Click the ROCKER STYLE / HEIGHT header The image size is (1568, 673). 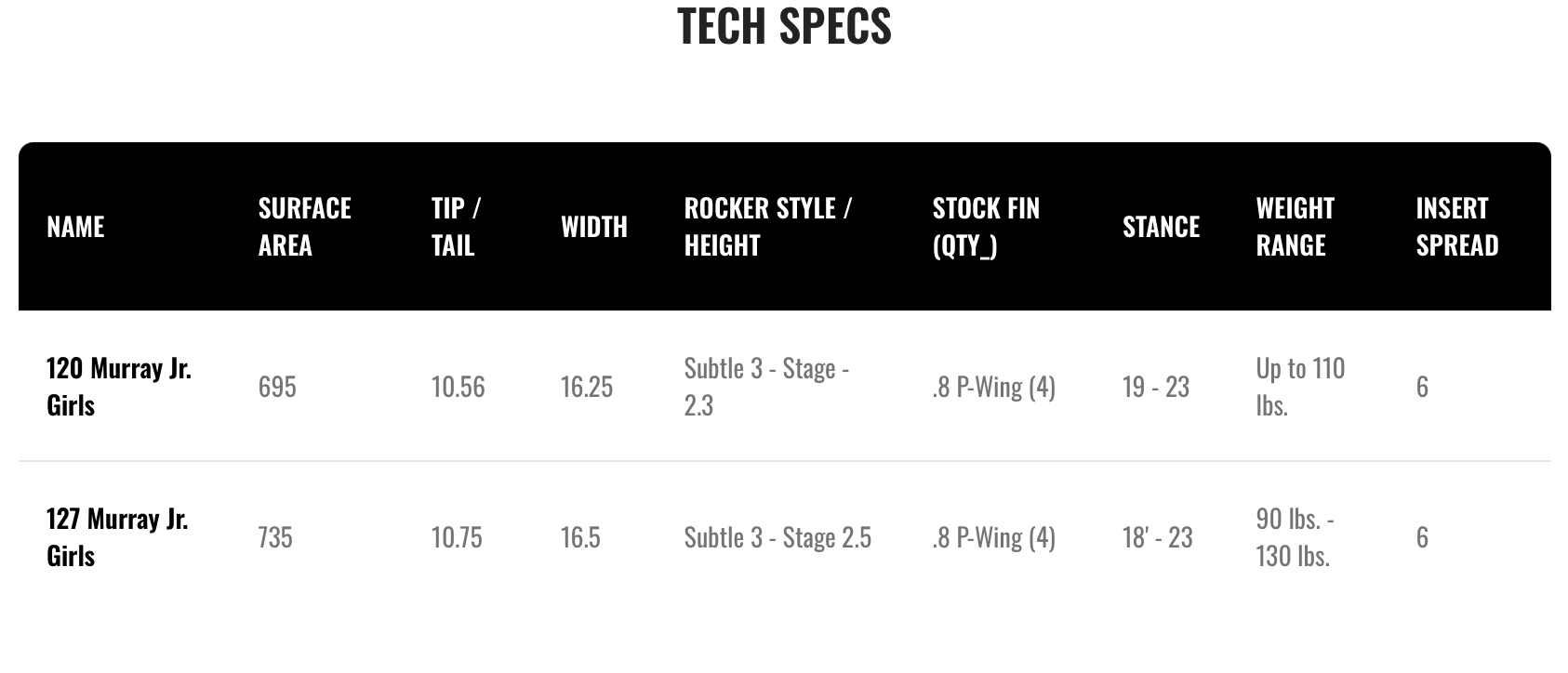(x=768, y=227)
